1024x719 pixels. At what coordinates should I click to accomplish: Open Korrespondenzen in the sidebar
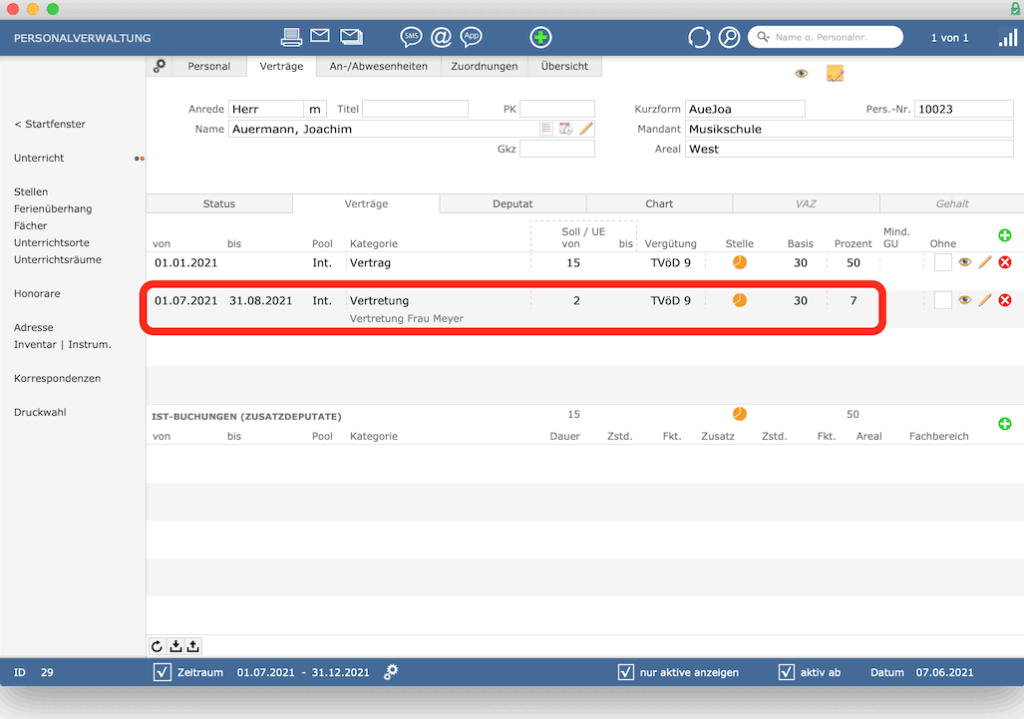pos(57,379)
